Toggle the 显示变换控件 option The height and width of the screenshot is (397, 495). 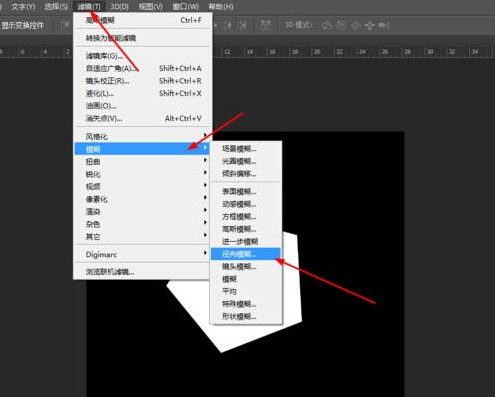pos(22,26)
